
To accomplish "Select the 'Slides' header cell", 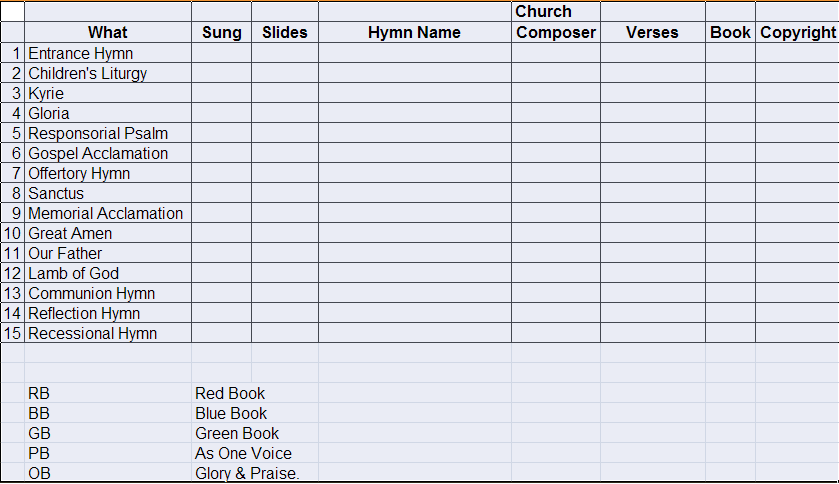I will pos(285,32).
